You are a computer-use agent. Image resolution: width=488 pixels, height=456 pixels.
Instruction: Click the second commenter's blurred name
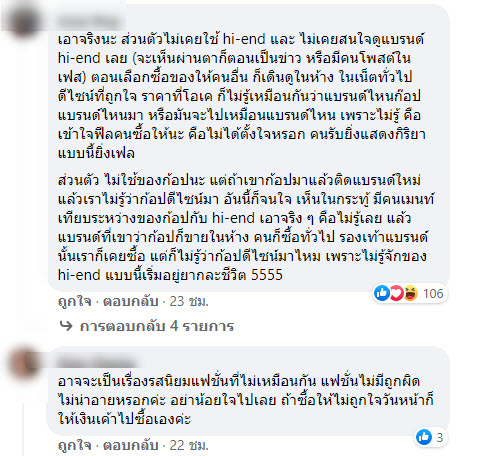tap(97, 362)
